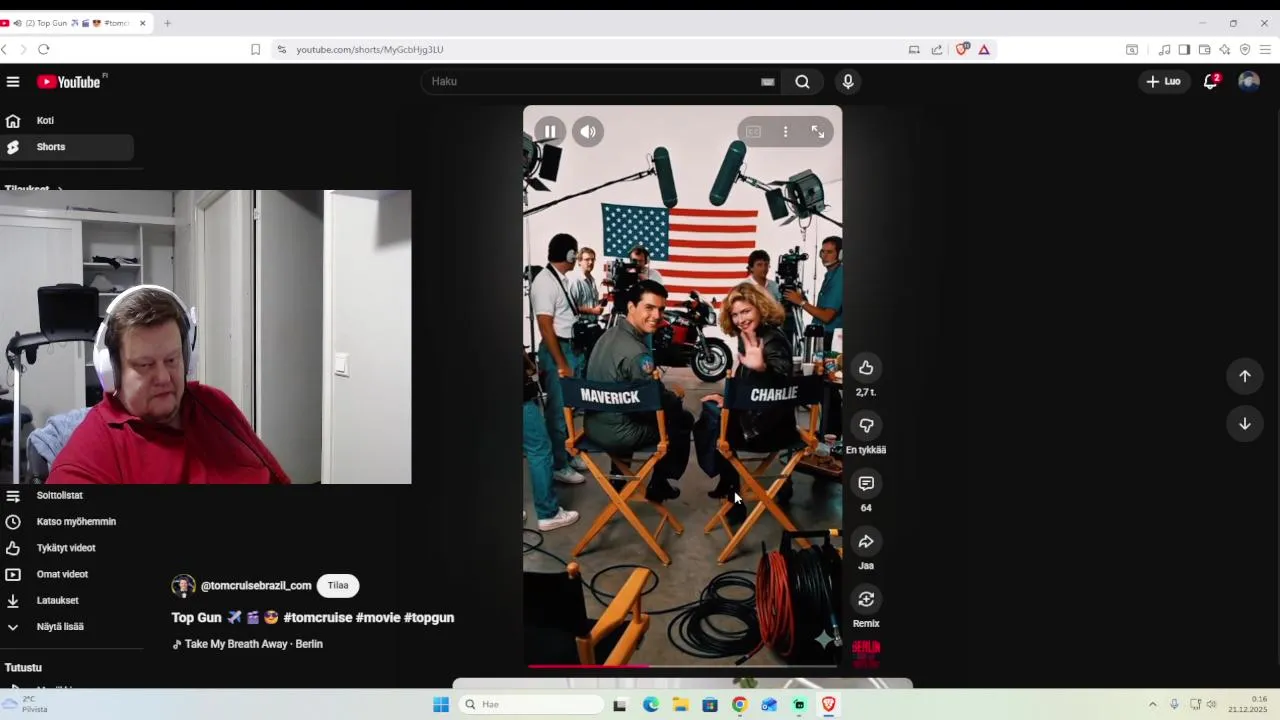
Task: Click the share page icon in address bar
Action: pos(937,49)
